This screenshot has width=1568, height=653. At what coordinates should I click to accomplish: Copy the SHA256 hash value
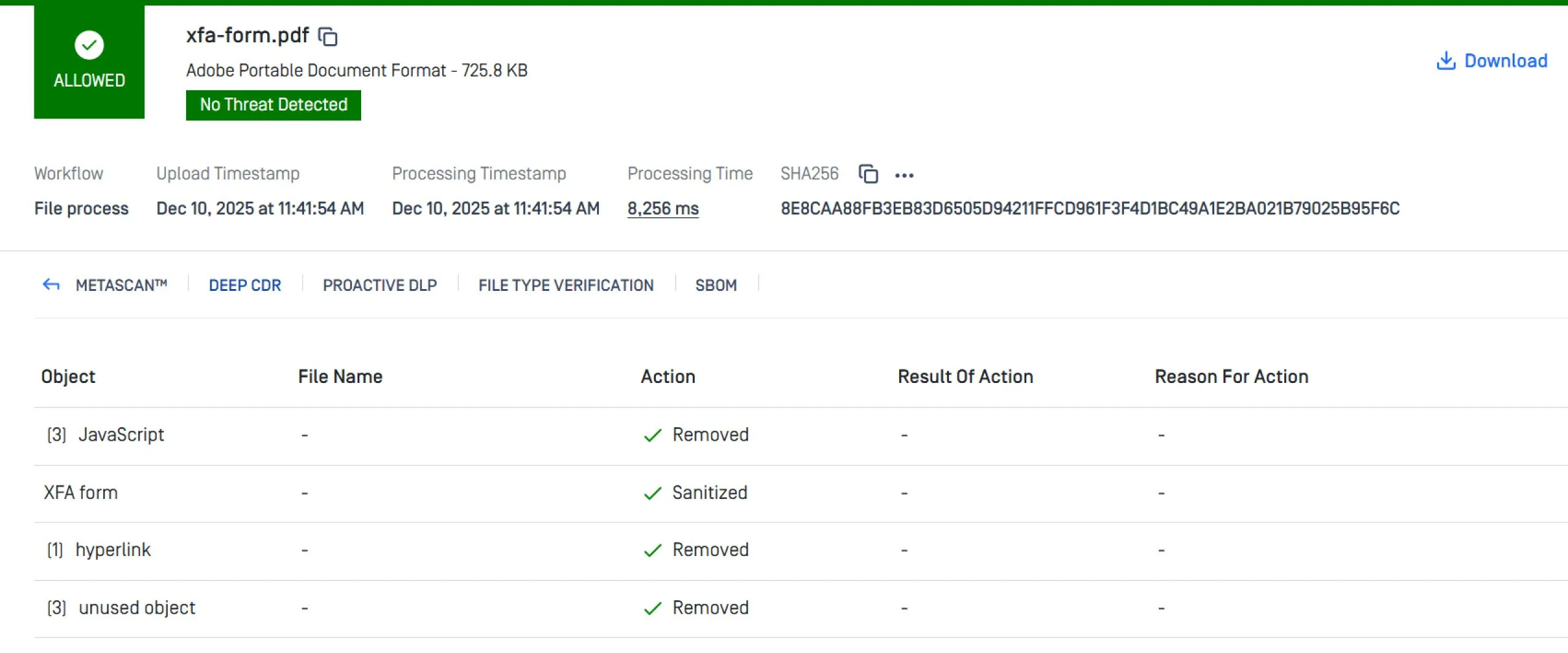coord(868,174)
